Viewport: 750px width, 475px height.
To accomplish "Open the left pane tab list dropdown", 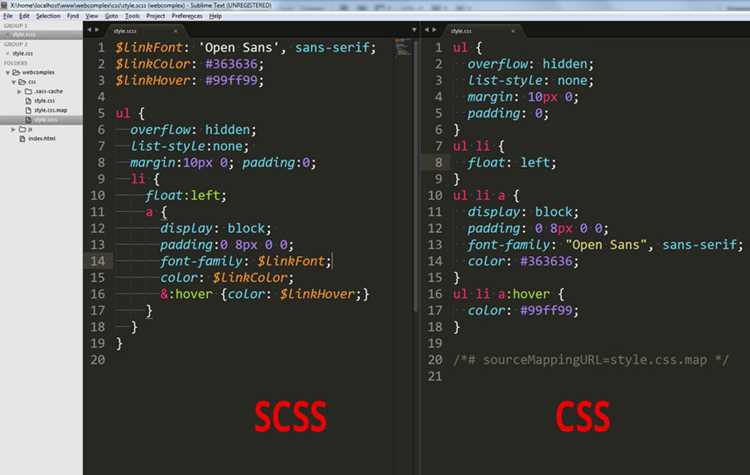I will 414,30.
